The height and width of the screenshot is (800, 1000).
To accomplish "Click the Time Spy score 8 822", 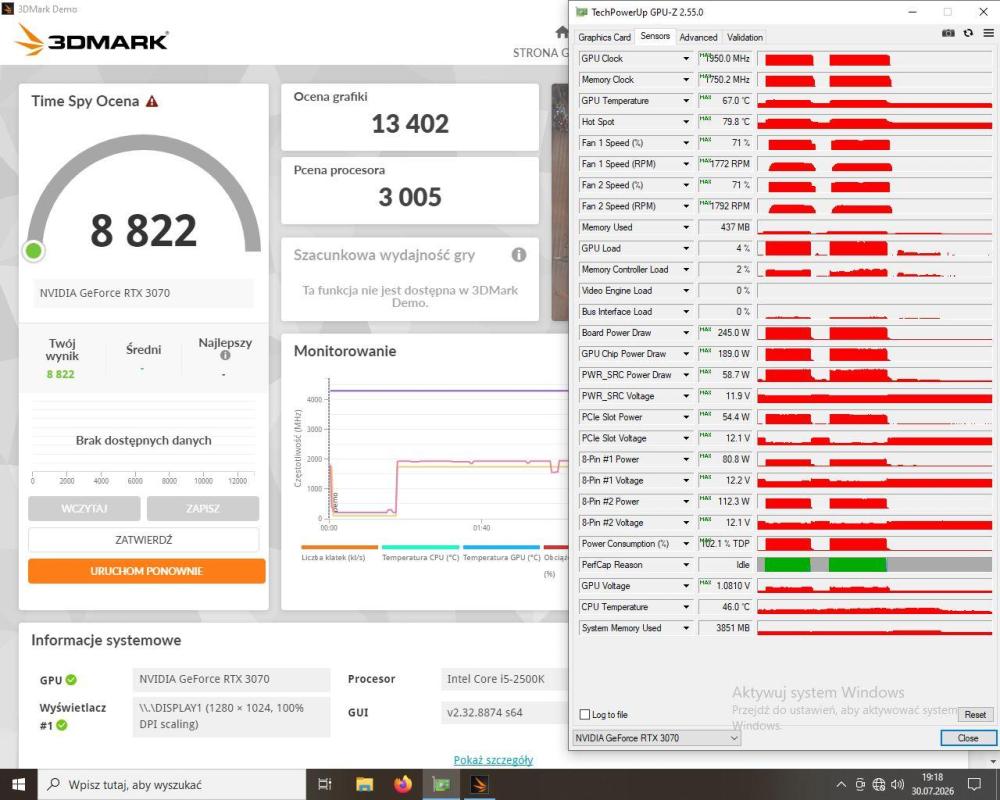I will [x=143, y=230].
